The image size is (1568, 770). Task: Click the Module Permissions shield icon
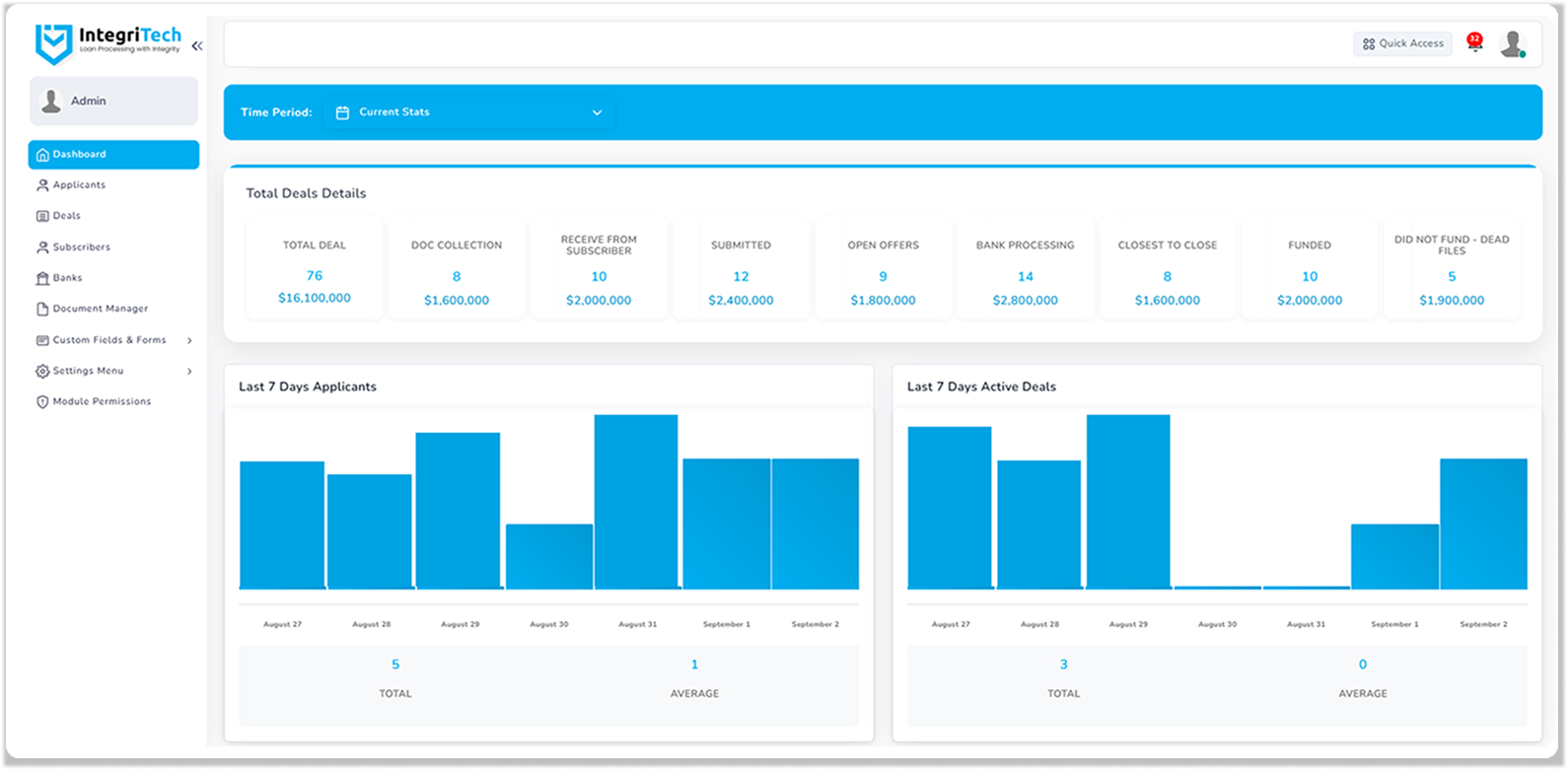(x=42, y=402)
